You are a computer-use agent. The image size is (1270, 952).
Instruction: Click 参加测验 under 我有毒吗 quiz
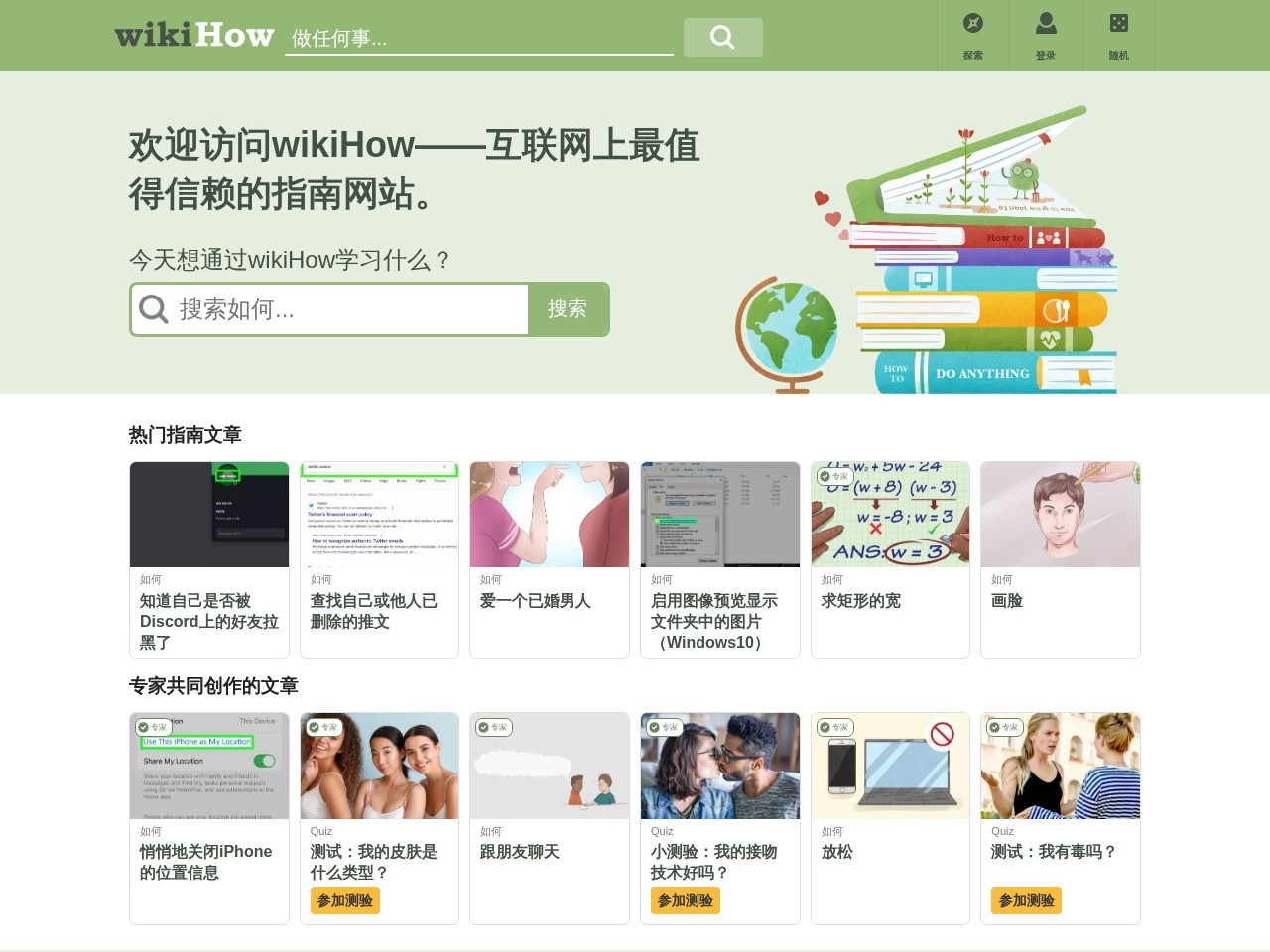[x=1027, y=900]
